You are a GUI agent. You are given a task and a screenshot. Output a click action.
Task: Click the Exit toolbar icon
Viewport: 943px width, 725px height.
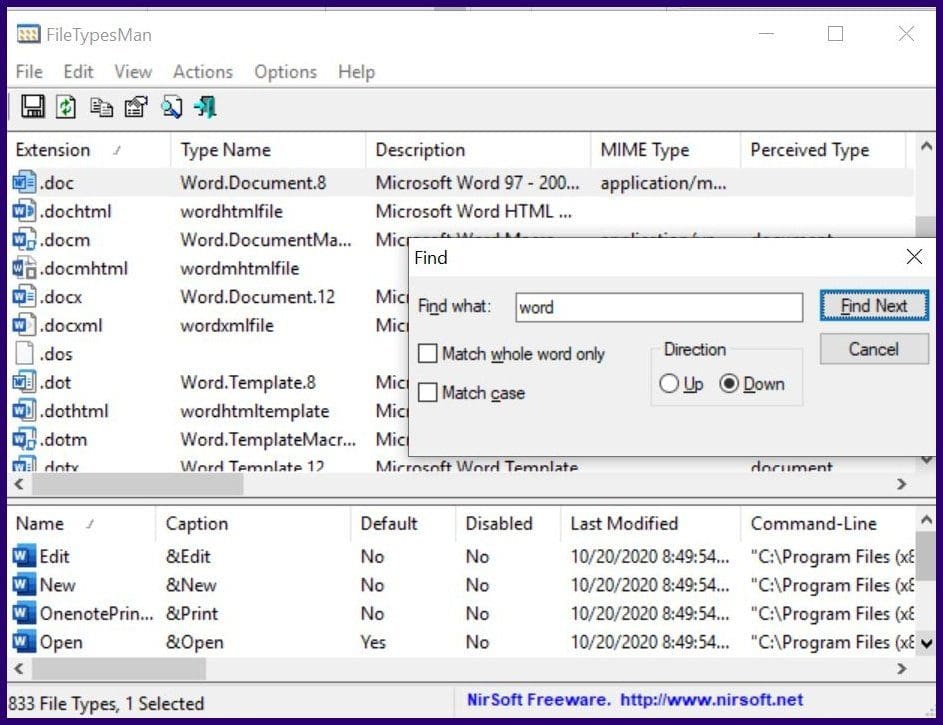[205, 107]
